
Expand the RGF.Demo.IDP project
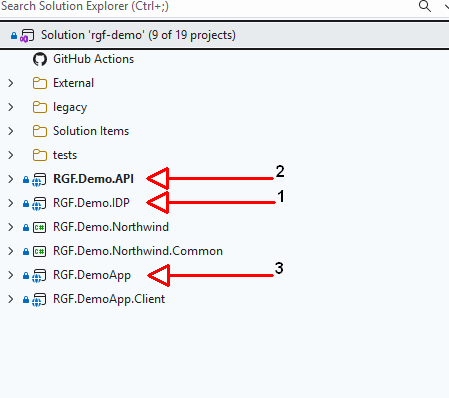[x=11, y=203]
